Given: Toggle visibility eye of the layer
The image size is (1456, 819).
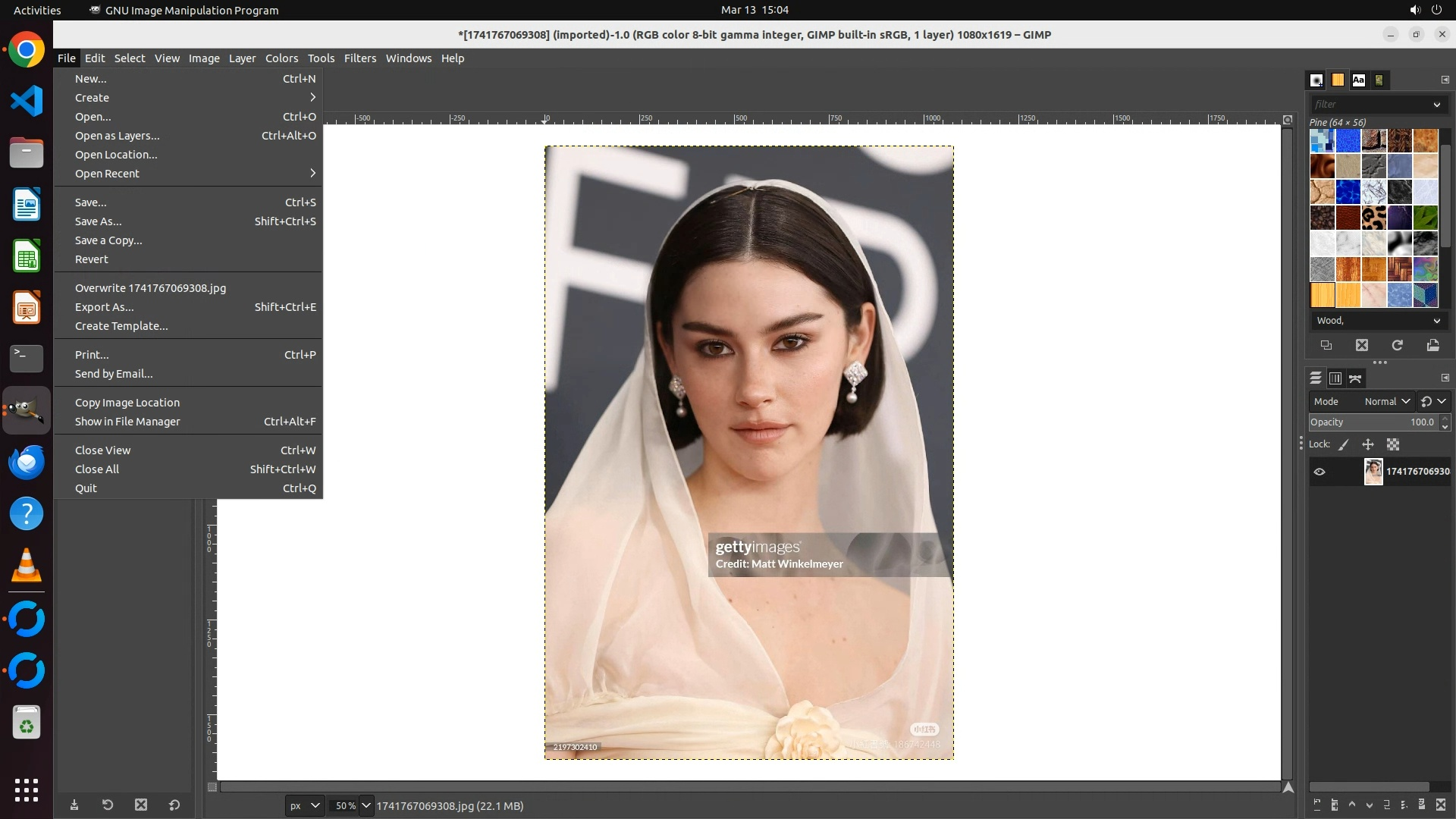Looking at the screenshot, I should click(x=1319, y=472).
